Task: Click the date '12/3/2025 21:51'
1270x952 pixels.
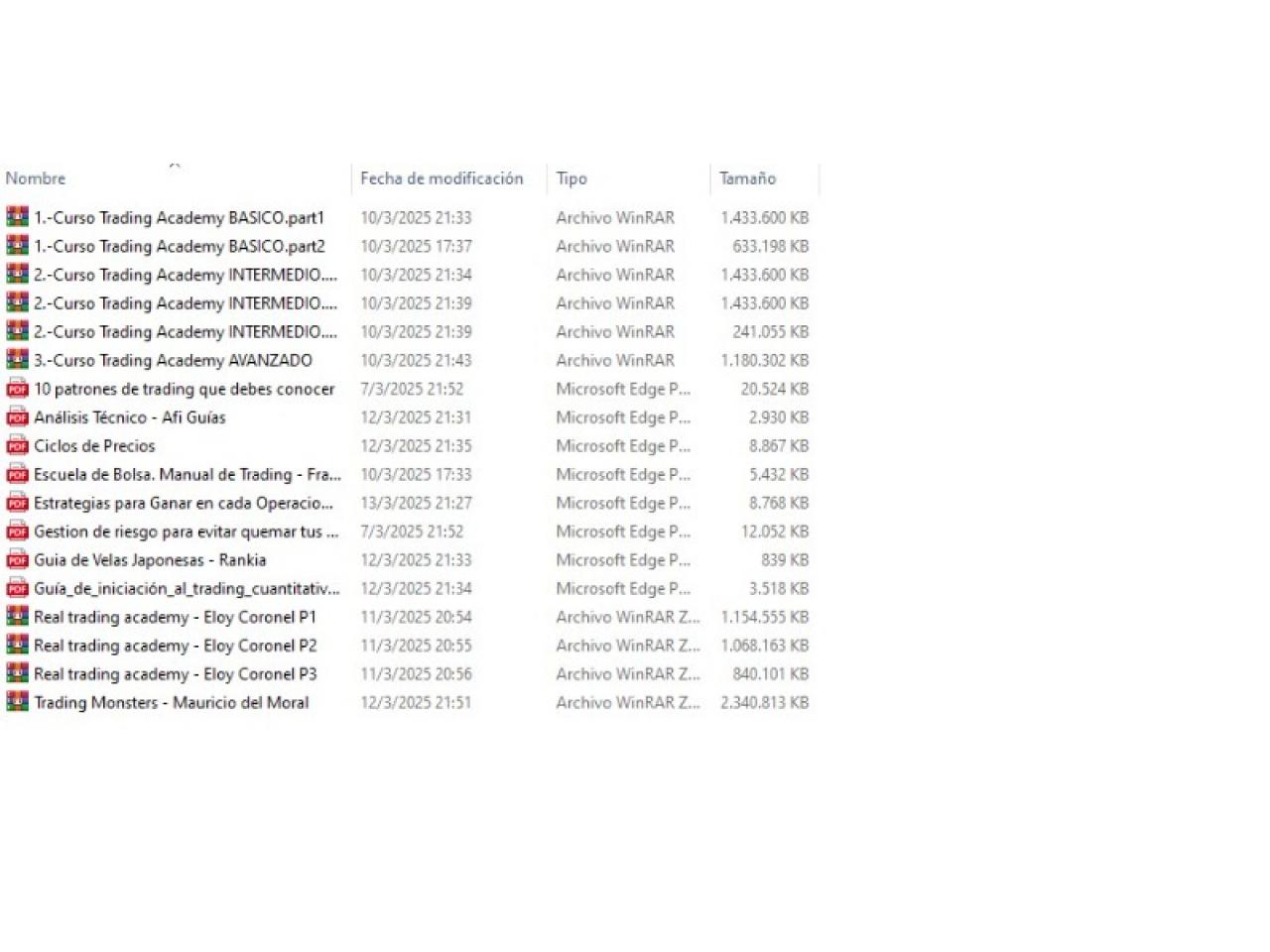Action: [416, 702]
